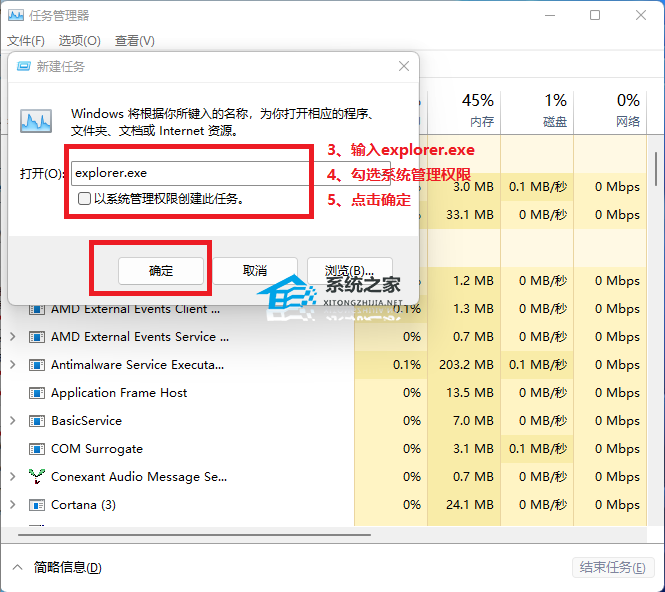Screen dimensions: 665x592
Task: Click the 取消 button
Action: 255,271
